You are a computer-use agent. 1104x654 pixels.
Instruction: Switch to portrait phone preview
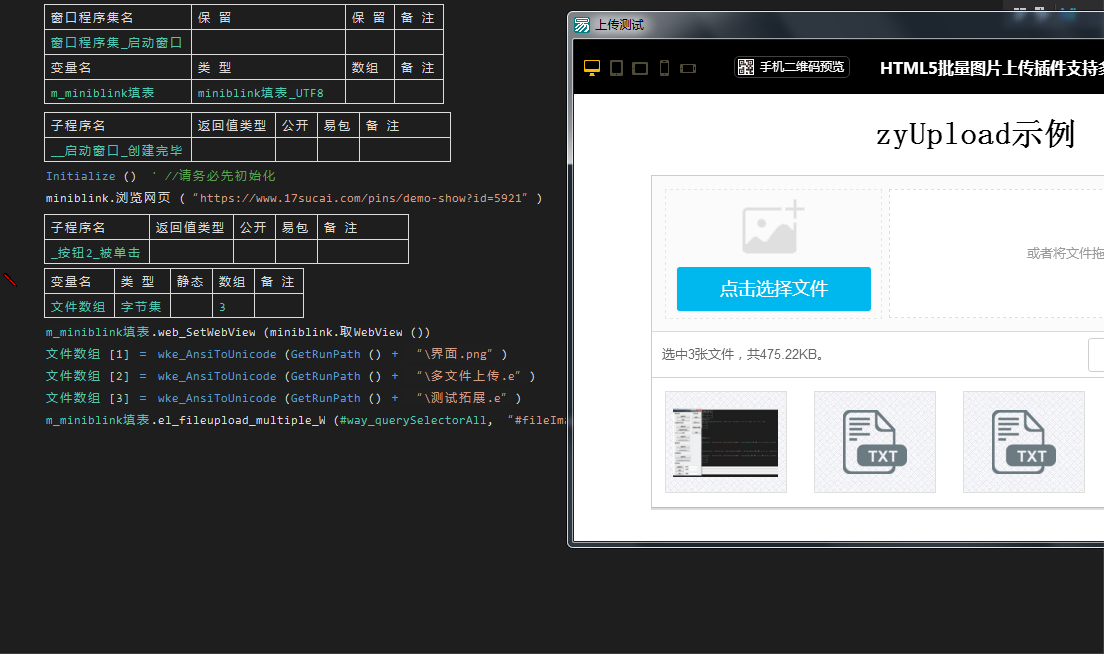[664, 68]
